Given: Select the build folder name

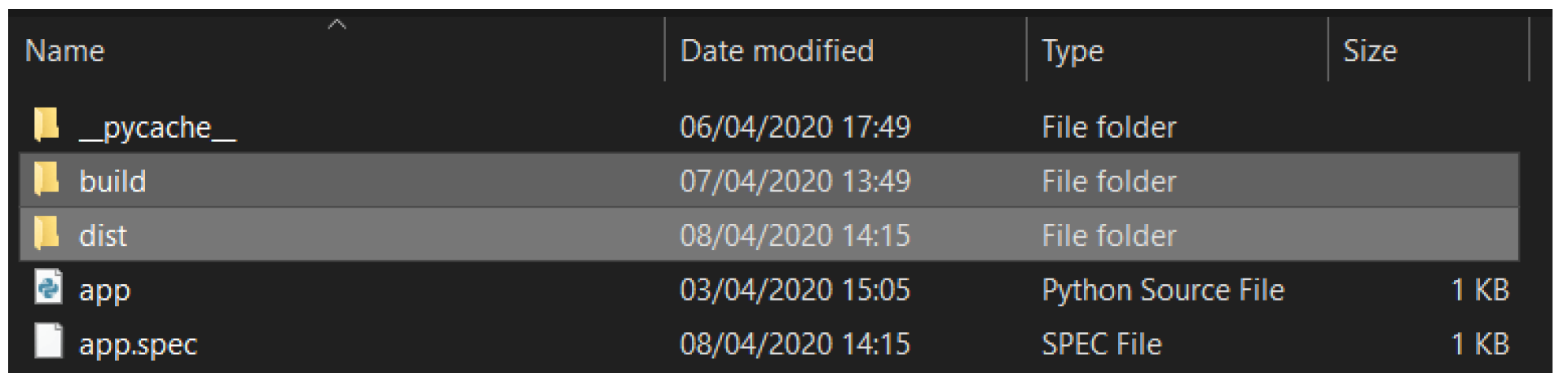Looking at the screenshot, I should pyautogui.click(x=112, y=182).
